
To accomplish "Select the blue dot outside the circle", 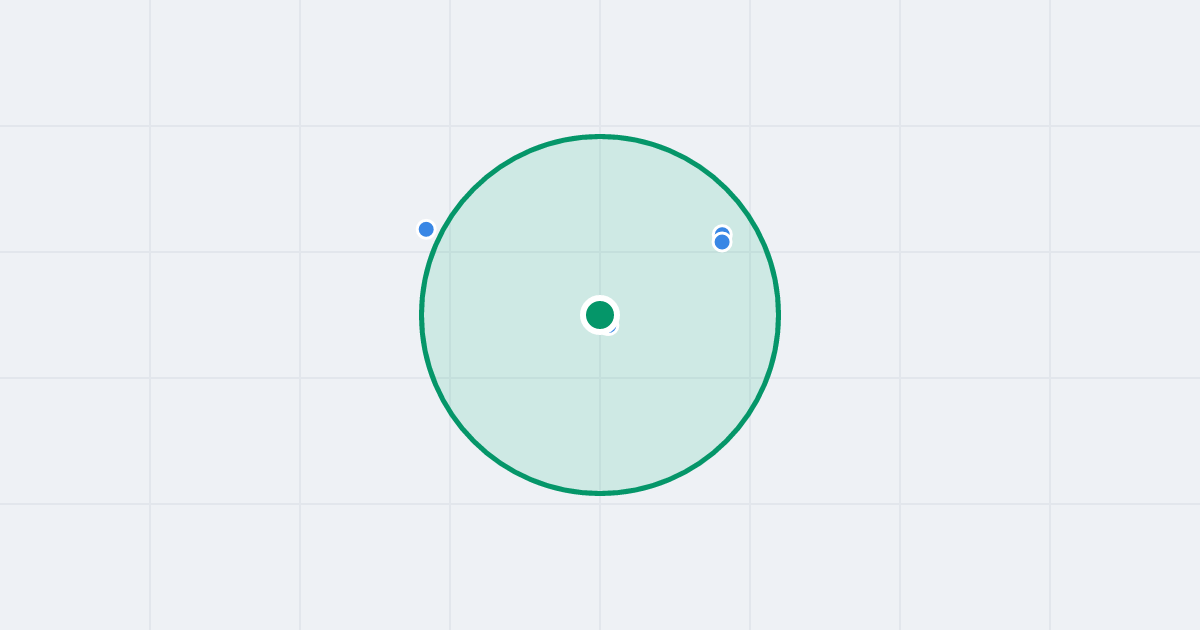I will click(426, 229).
